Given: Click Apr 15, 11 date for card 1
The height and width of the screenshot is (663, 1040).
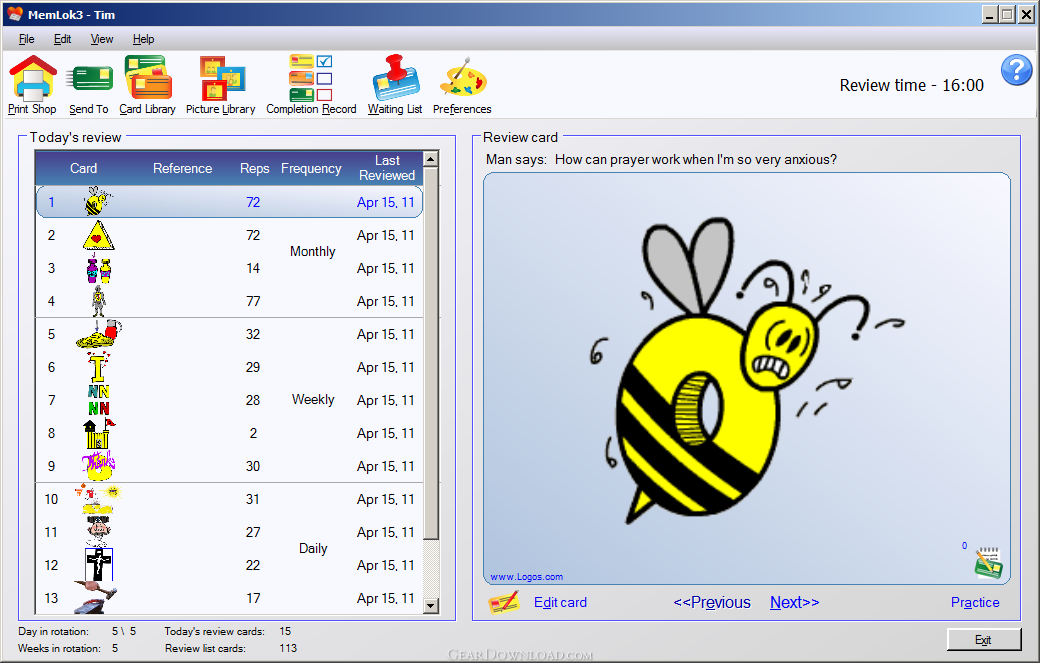Looking at the screenshot, I should 385,203.
